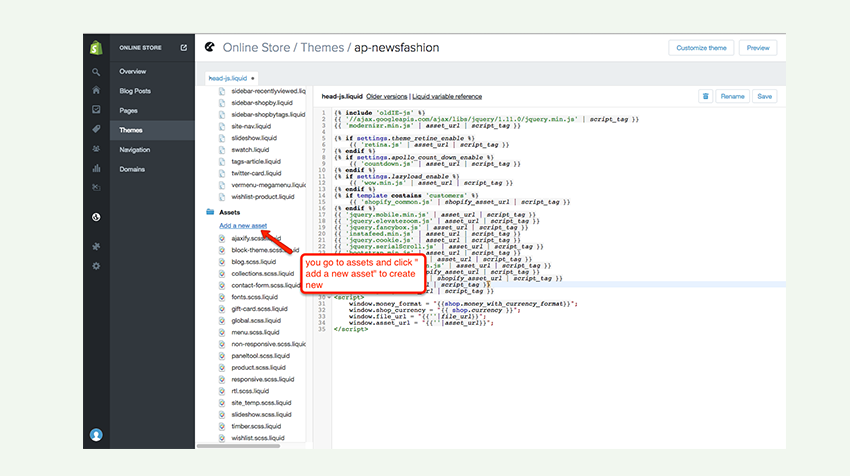The image size is (850, 476).
Task: Click asset icon of timber.scss.liquid
Action: pyautogui.click(x=222, y=426)
